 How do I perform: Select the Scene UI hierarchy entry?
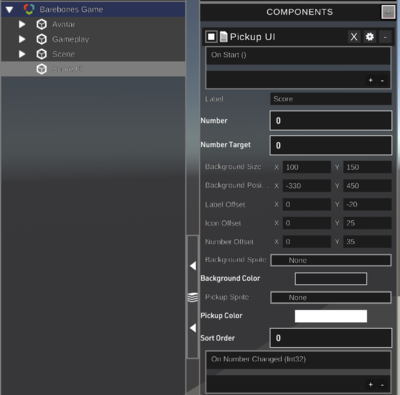(x=93, y=69)
